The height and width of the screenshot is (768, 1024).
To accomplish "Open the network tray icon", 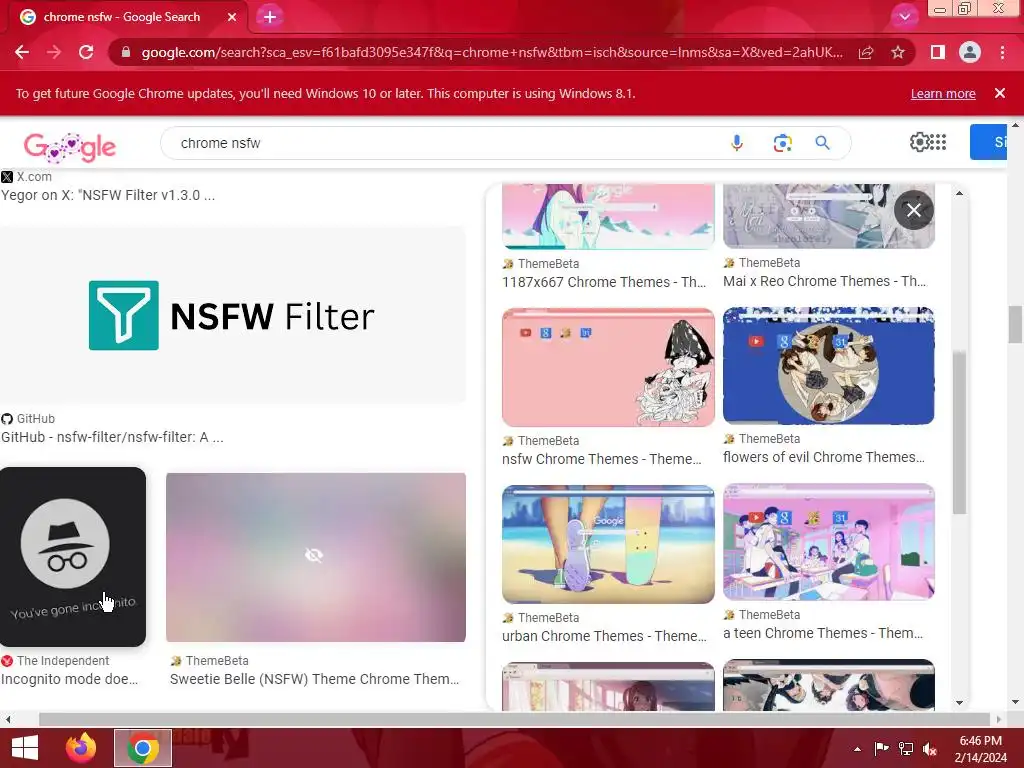I will (906, 749).
